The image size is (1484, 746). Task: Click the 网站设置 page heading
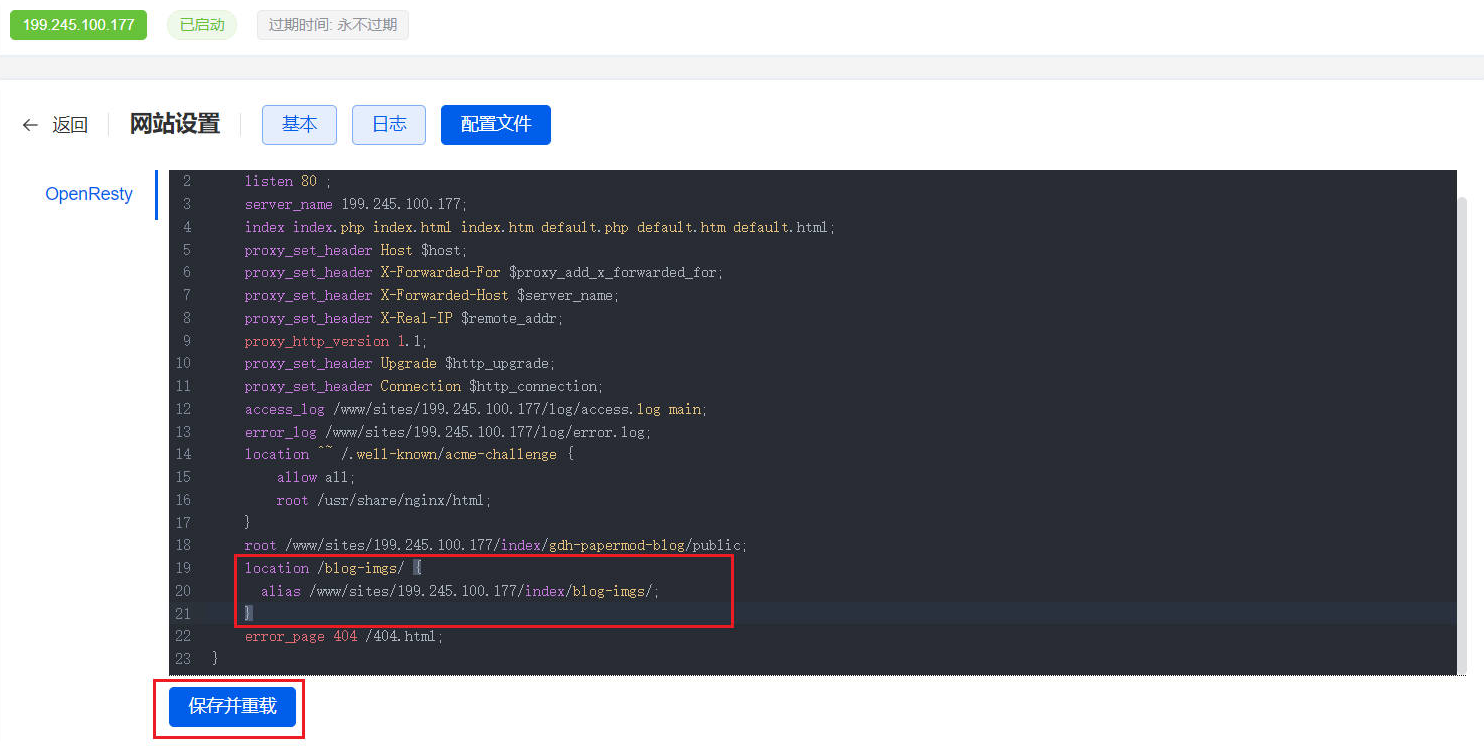pos(175,125)
